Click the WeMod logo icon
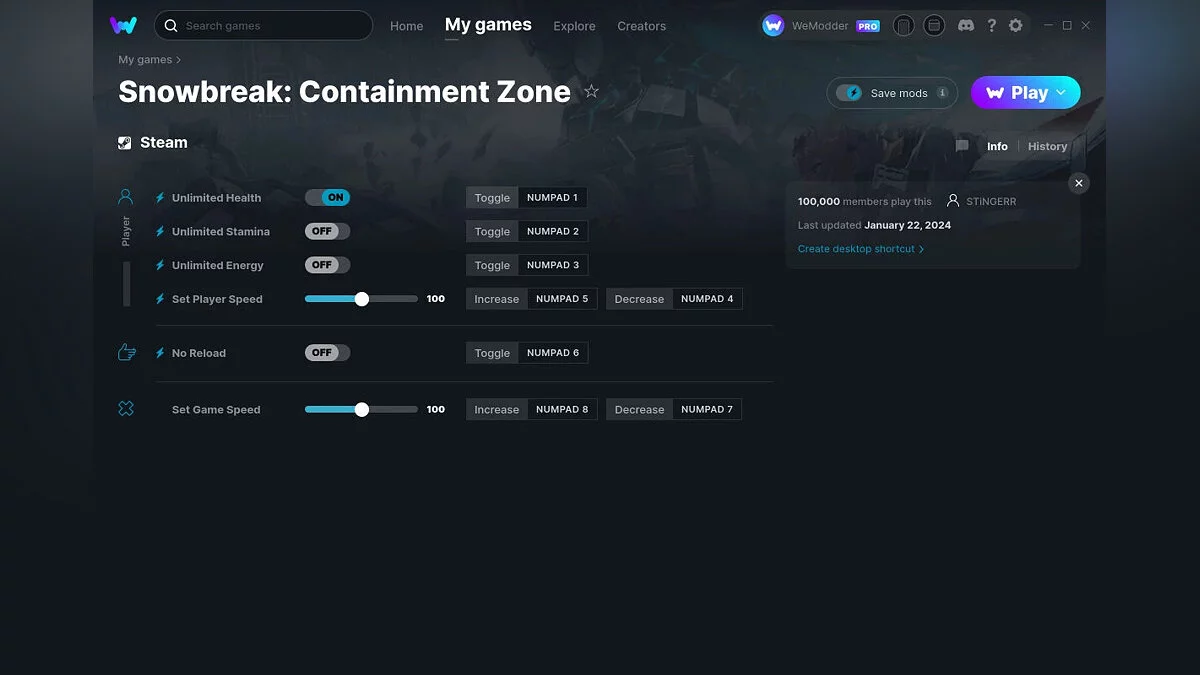Image resolution: width=1200 pixels, height=675 pixels. coord(124,25)
